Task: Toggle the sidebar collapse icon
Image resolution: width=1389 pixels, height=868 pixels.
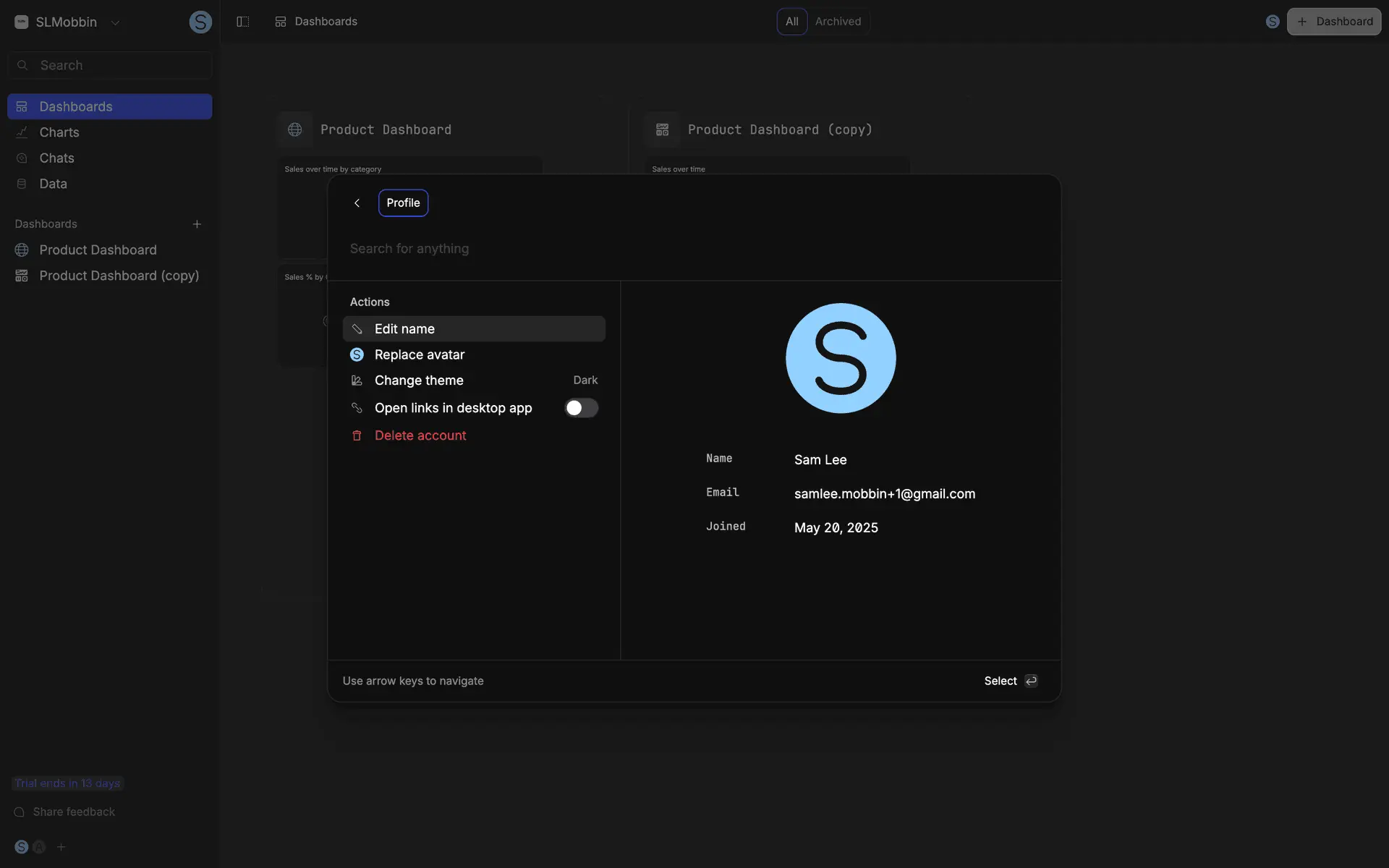Action: tap(243, 22)
